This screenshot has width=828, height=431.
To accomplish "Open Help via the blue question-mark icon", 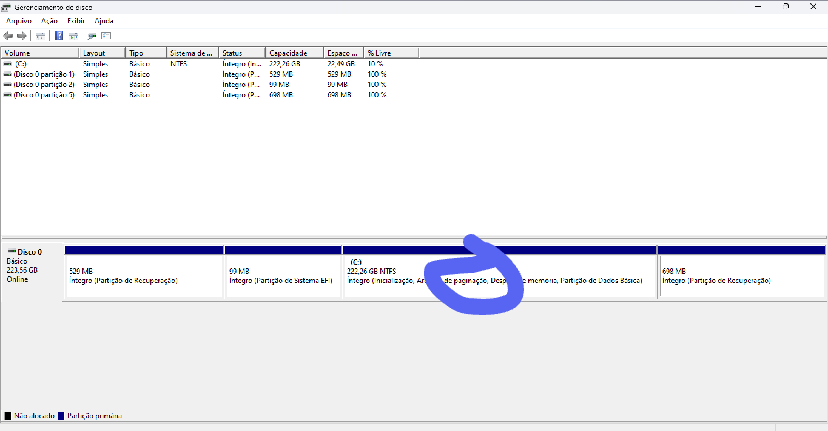I will pos(59,36).
